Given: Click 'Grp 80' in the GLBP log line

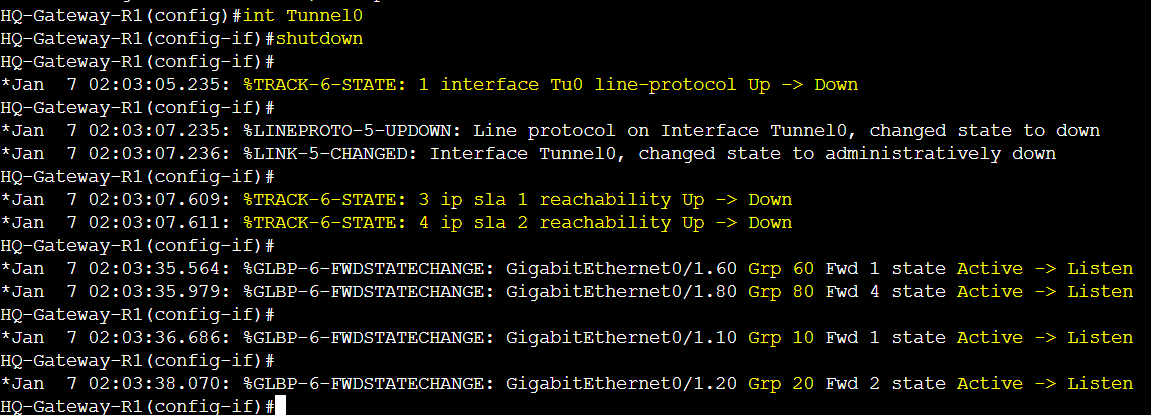Looking at the screenshot, I should 781,292.
